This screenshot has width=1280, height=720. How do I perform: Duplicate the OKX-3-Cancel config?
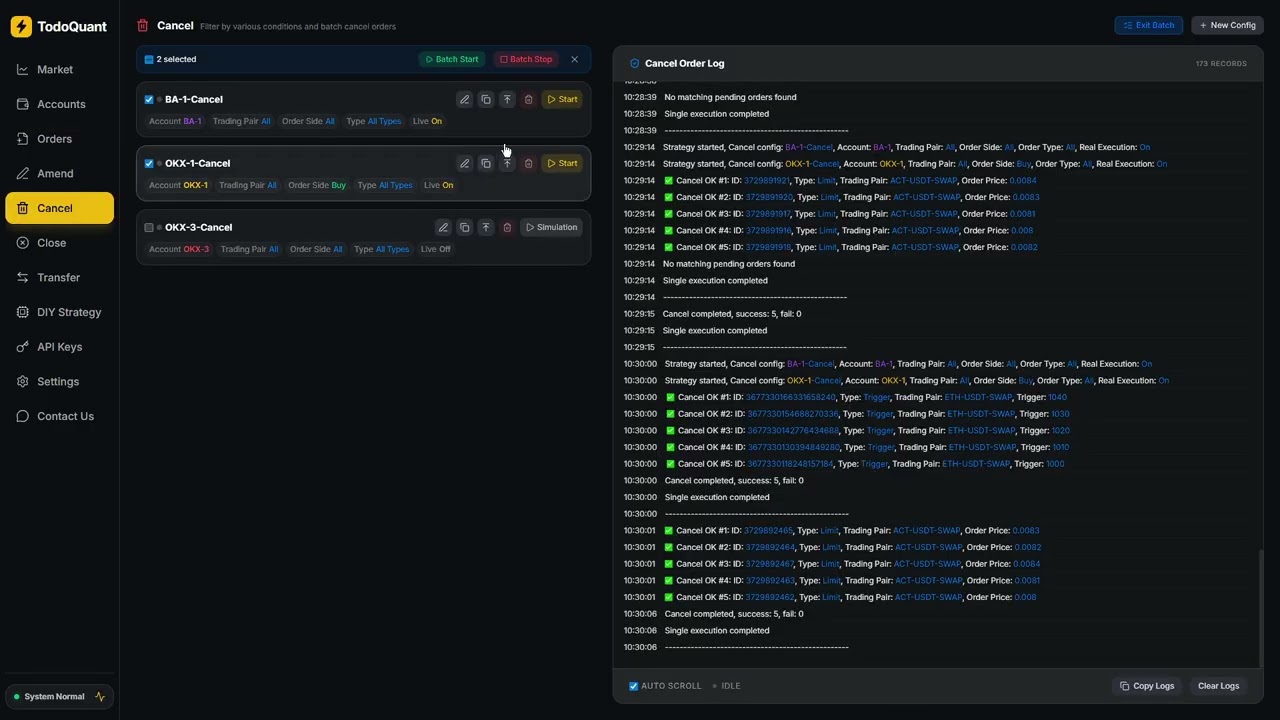(465, 228)
